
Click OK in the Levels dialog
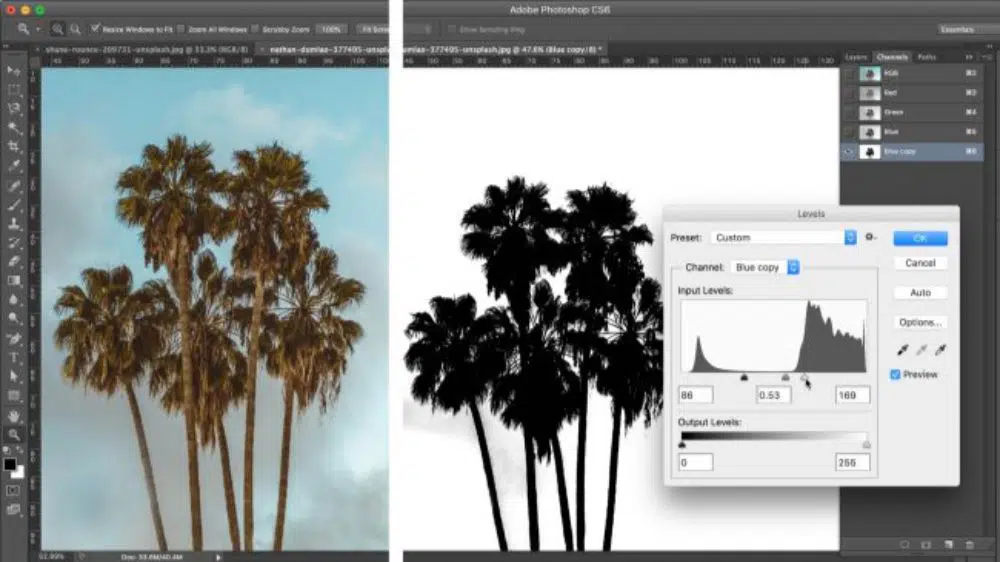pyautogui.click(x=919, y=238)
